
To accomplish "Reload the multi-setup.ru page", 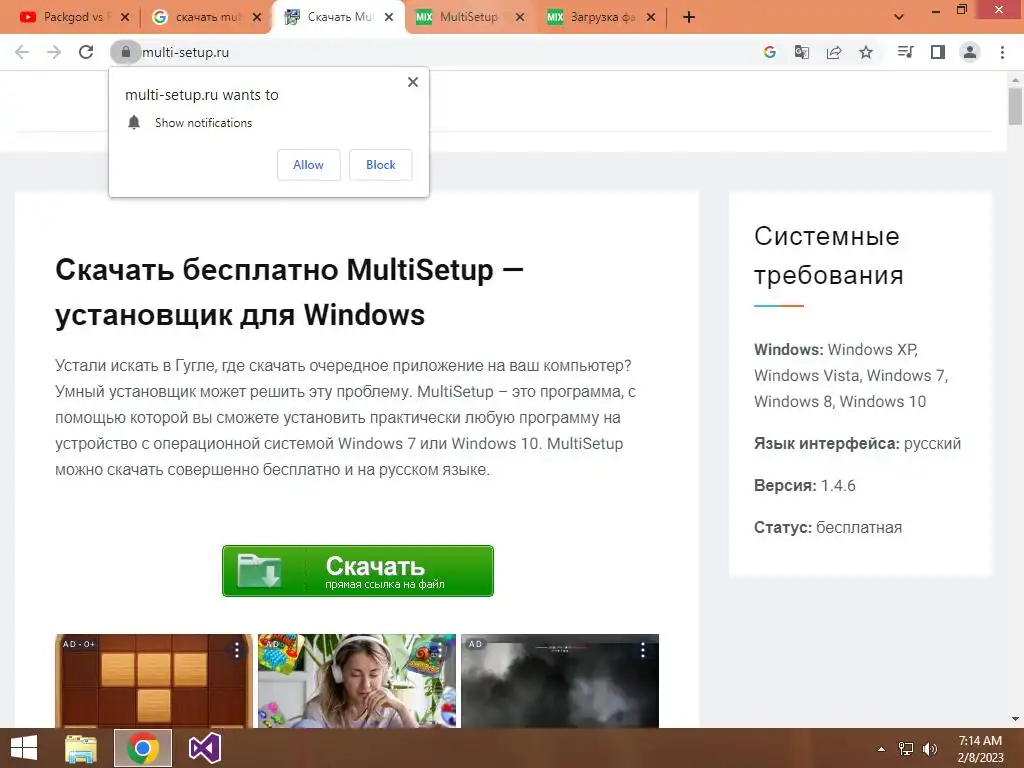I will coord(86,52).
